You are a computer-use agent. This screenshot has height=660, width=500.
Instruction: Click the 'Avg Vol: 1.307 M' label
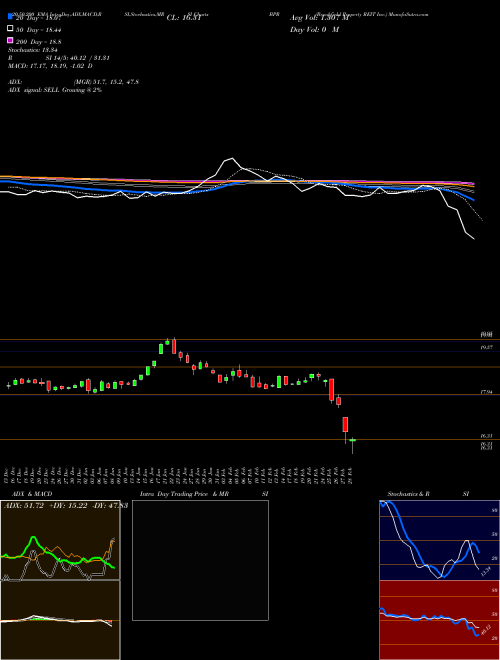[x=320, y=18]
